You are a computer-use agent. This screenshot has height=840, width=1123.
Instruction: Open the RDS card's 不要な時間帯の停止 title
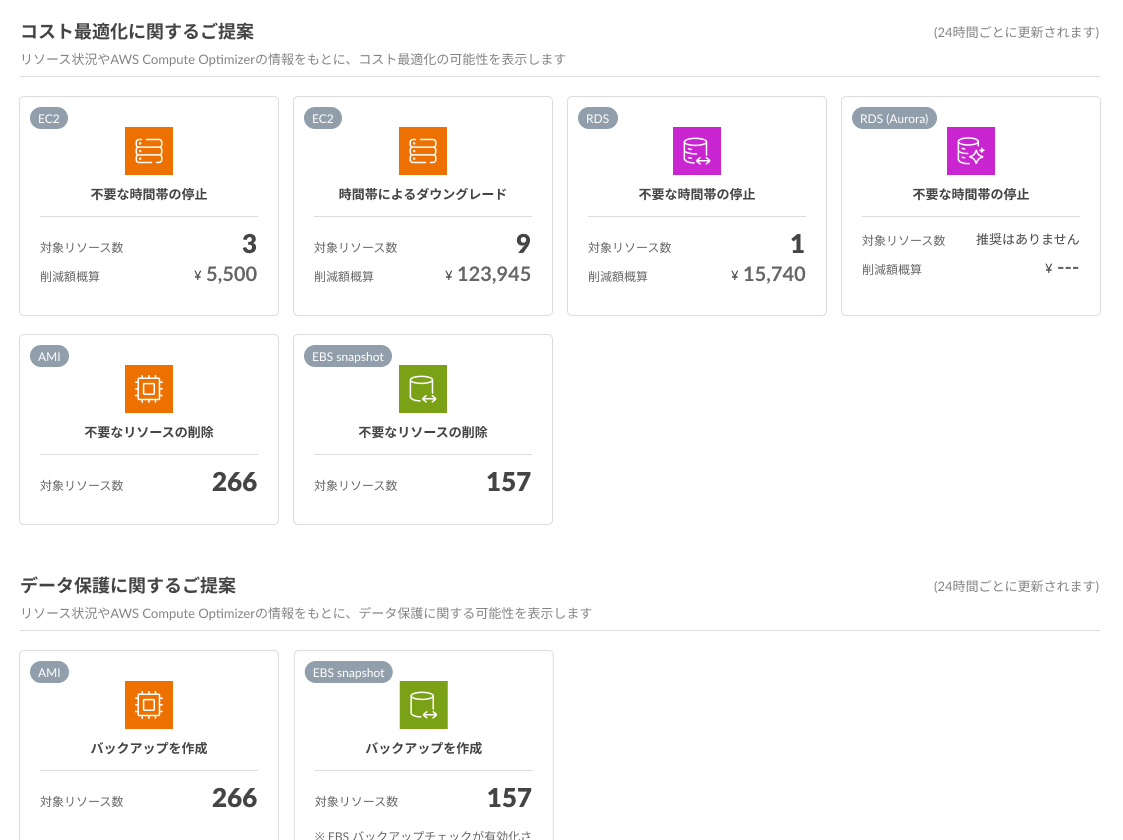[697, 194]
